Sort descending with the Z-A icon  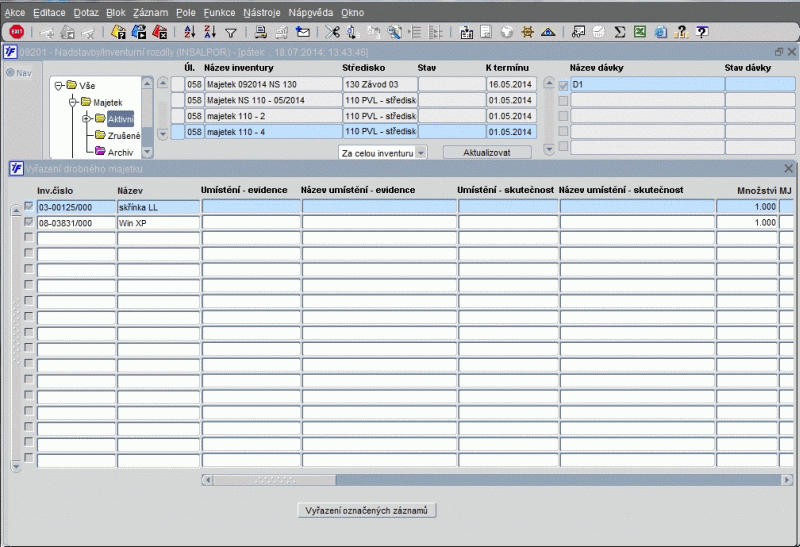210,32
